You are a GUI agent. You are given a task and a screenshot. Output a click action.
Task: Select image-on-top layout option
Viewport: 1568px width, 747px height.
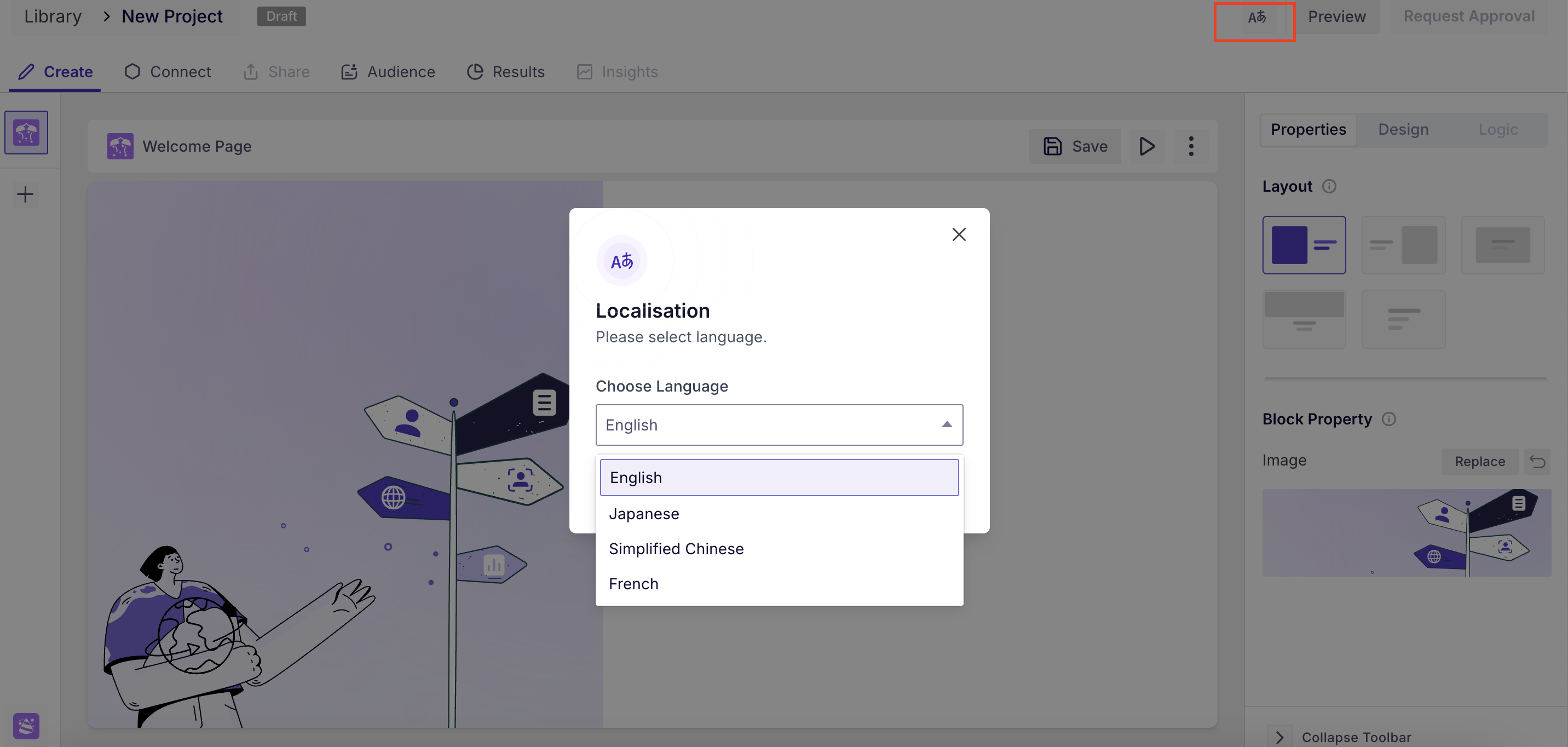[x=1304, y=319]
